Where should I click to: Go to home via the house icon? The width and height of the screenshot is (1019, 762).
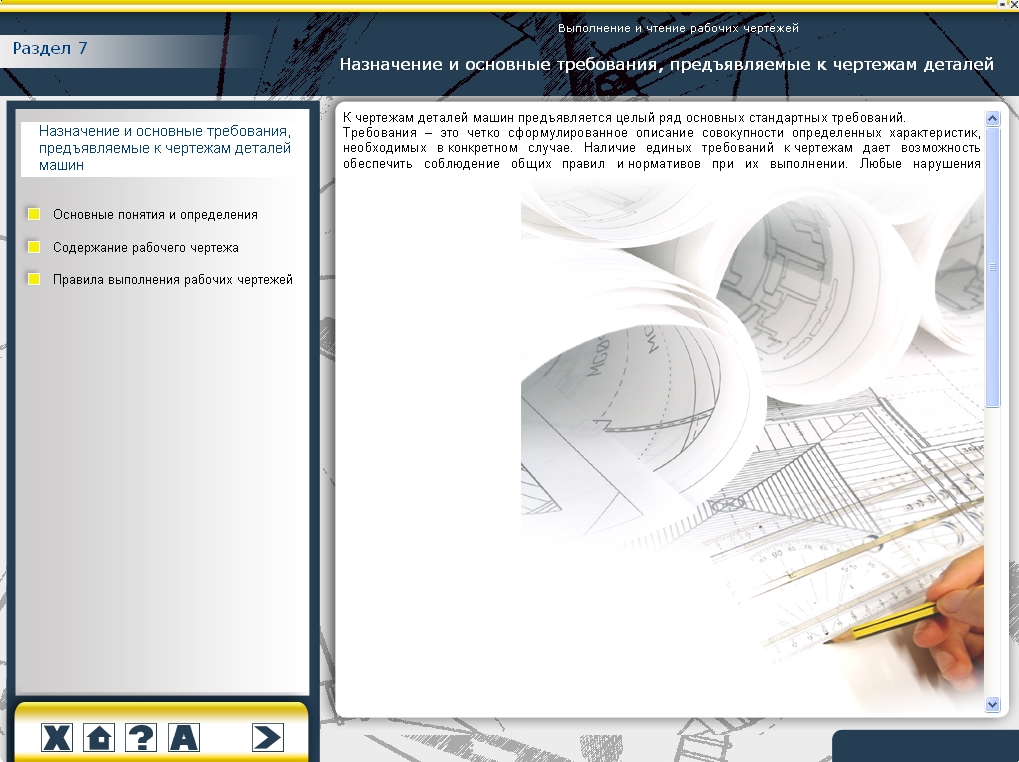coord(99,738)
